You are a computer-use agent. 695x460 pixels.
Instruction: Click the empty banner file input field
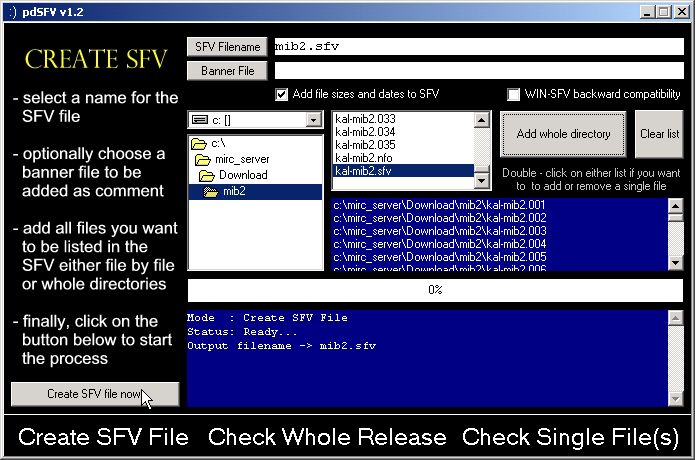pyautogui.click(x=479, y=70)
